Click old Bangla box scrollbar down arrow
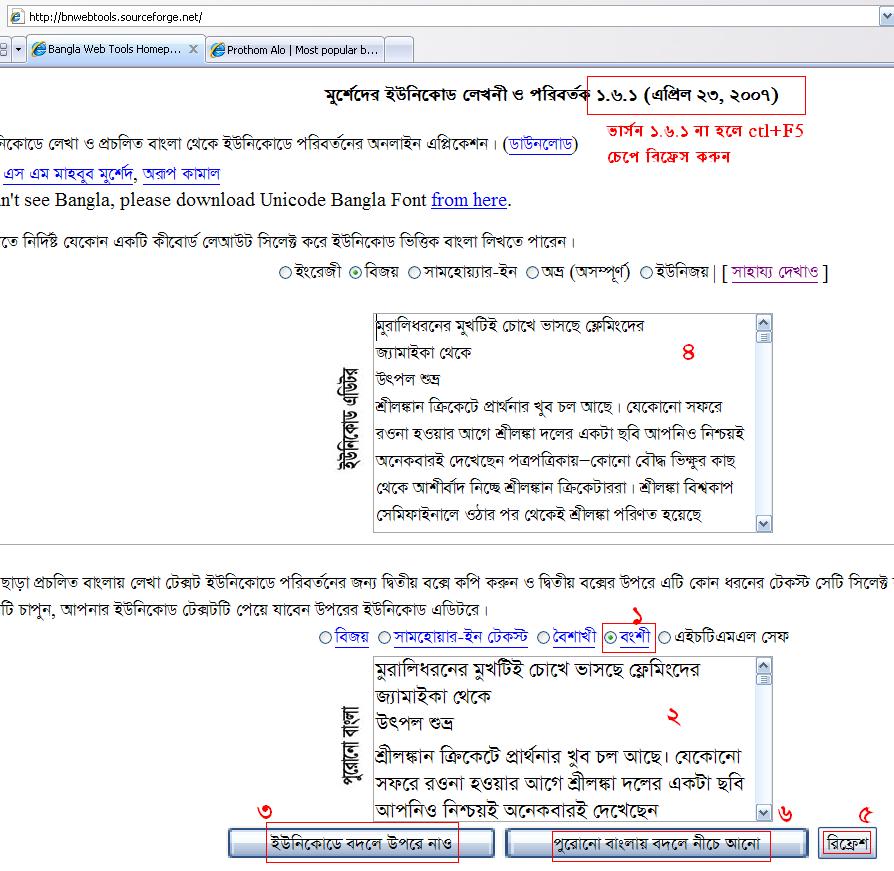This screenshot has width=894, height=871. click(763, 812)
